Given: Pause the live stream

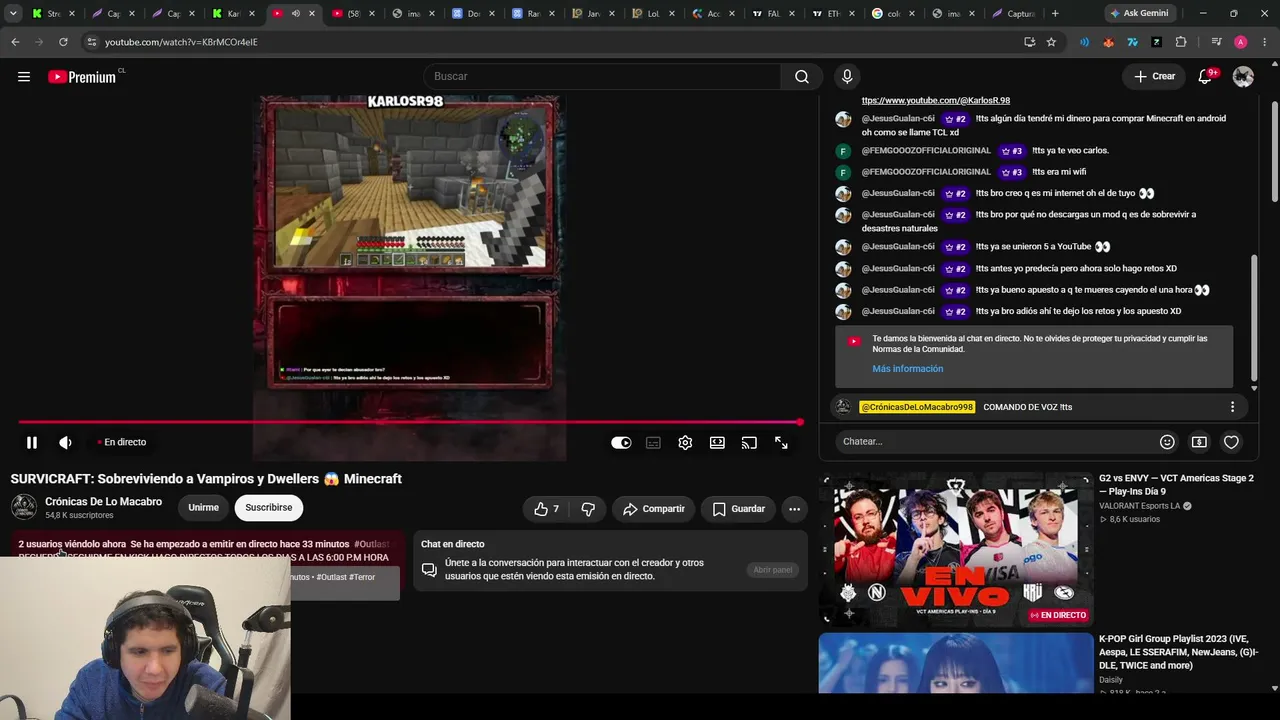Looking at the screenshot, I should click(x=32, y=442).
